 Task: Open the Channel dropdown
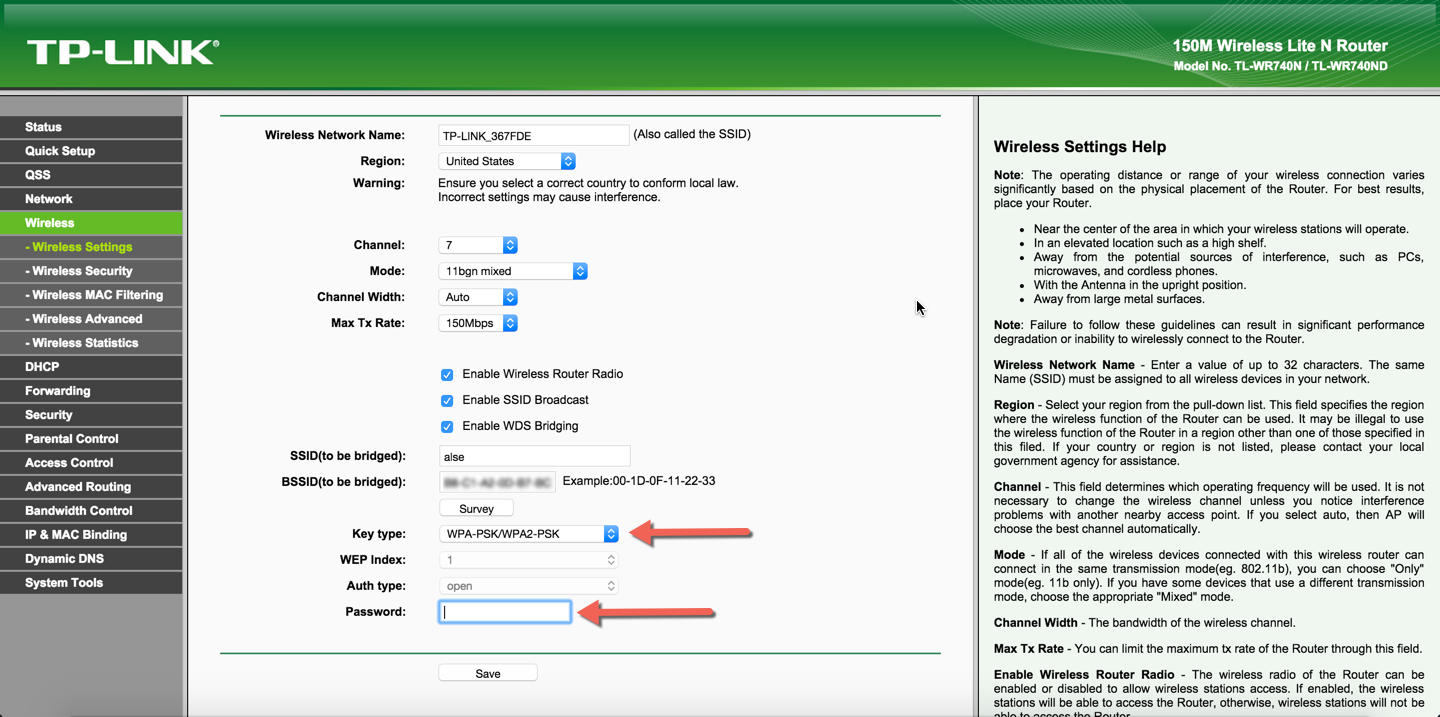pos(478,245)
